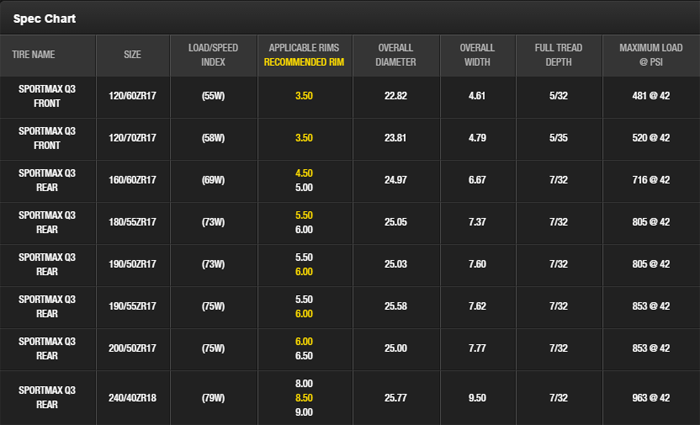Select the TIRE NAME column header

coord(33,54)
